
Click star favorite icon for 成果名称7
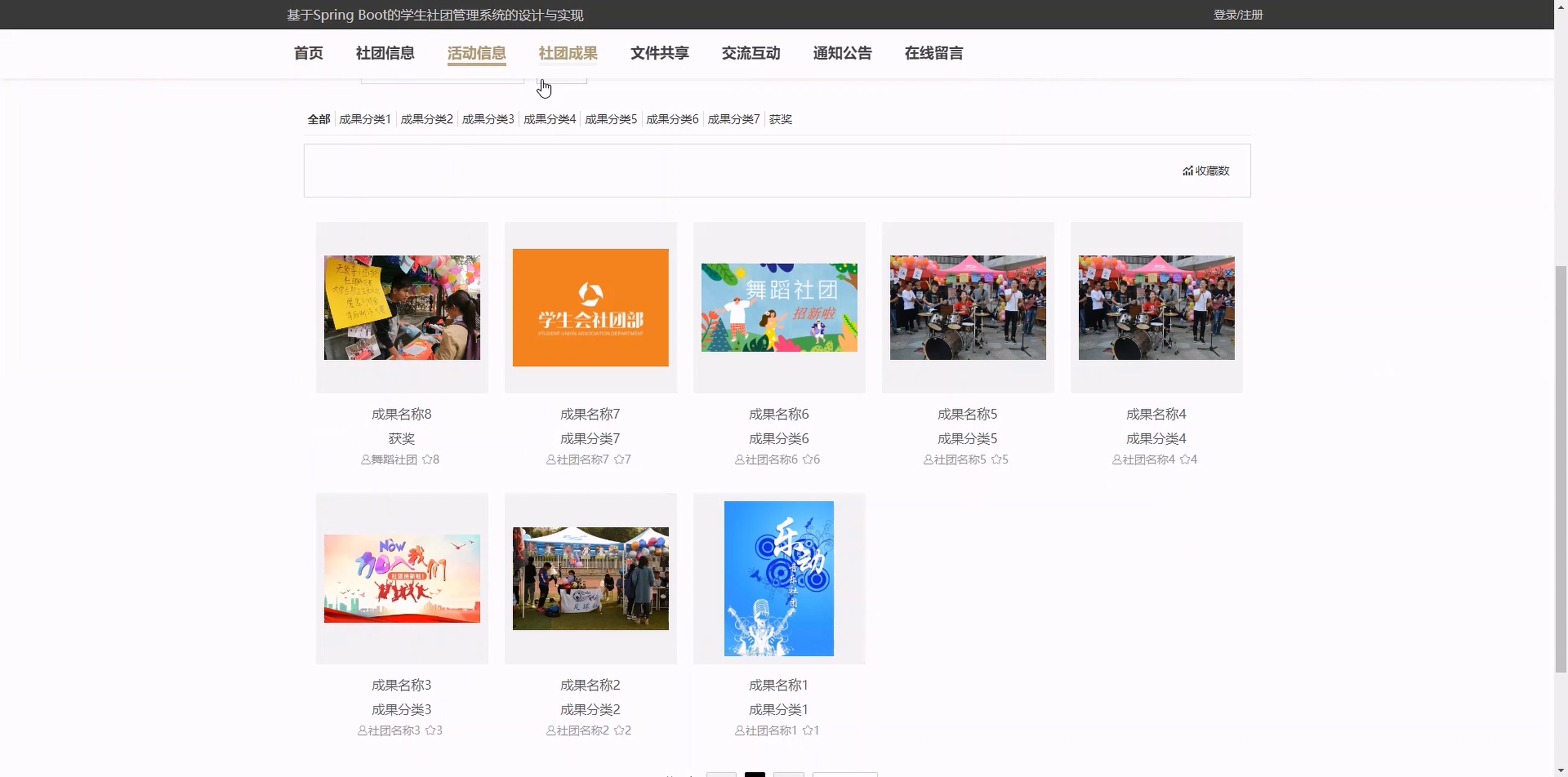coord(618,460)
